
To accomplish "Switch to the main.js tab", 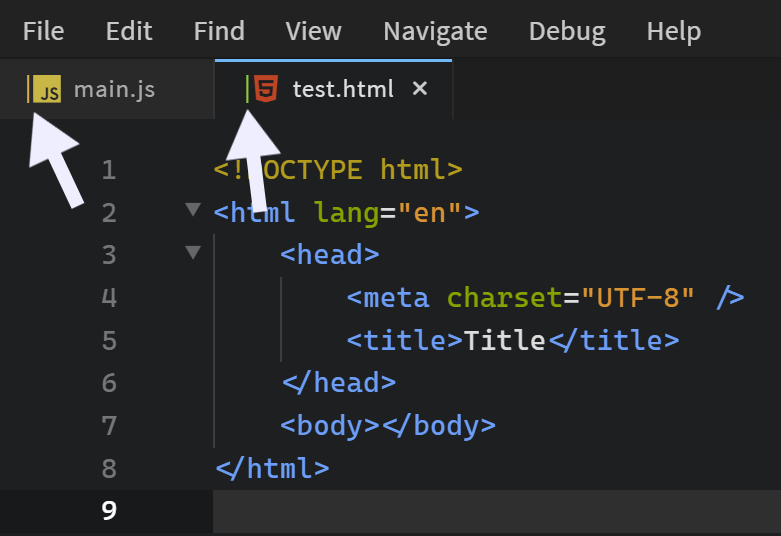I will click(x=114, y=90).
